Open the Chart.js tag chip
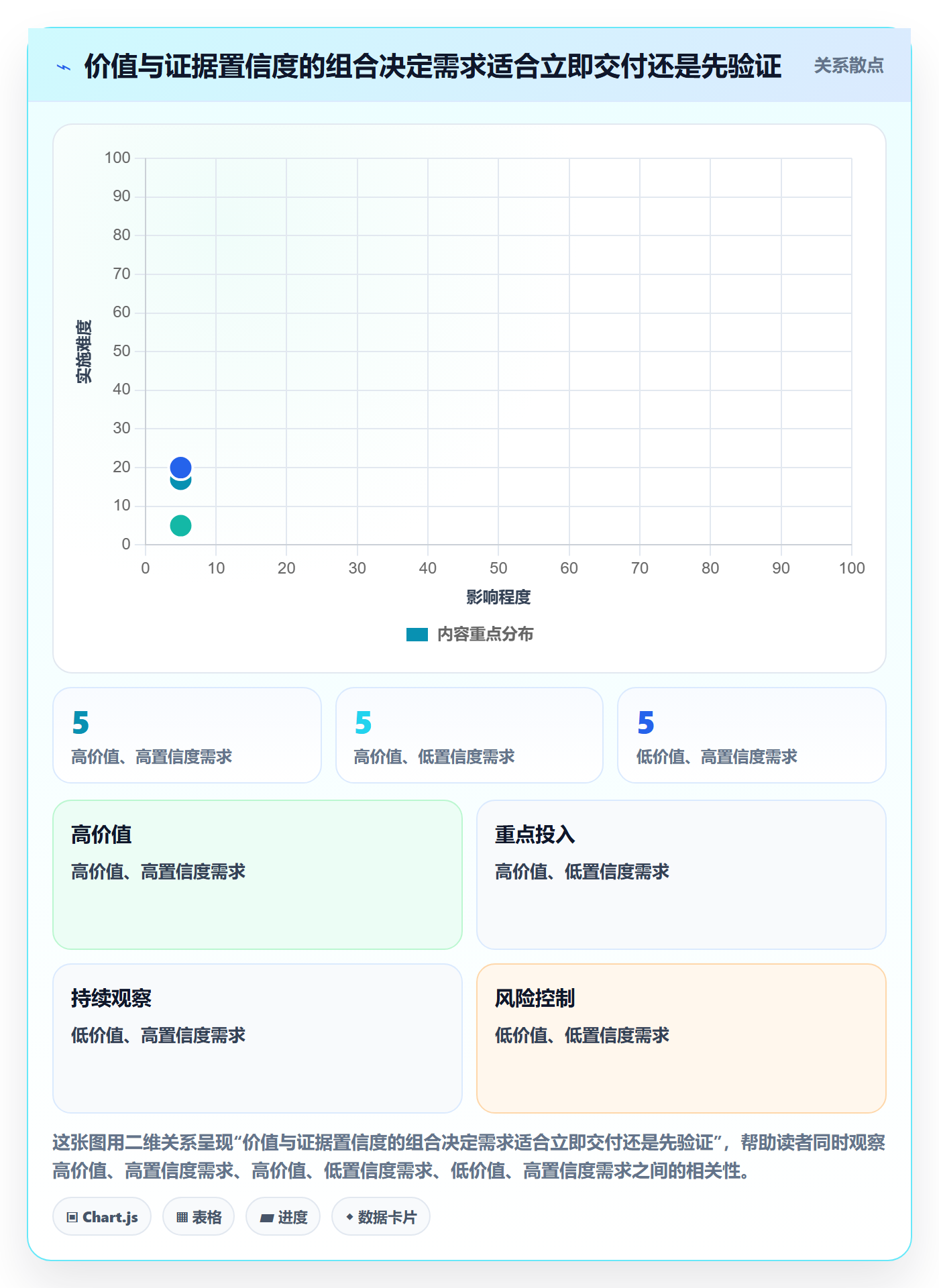Image resolution: width=939 pixels, height=1288 pixels. (x=102, y=1217)
